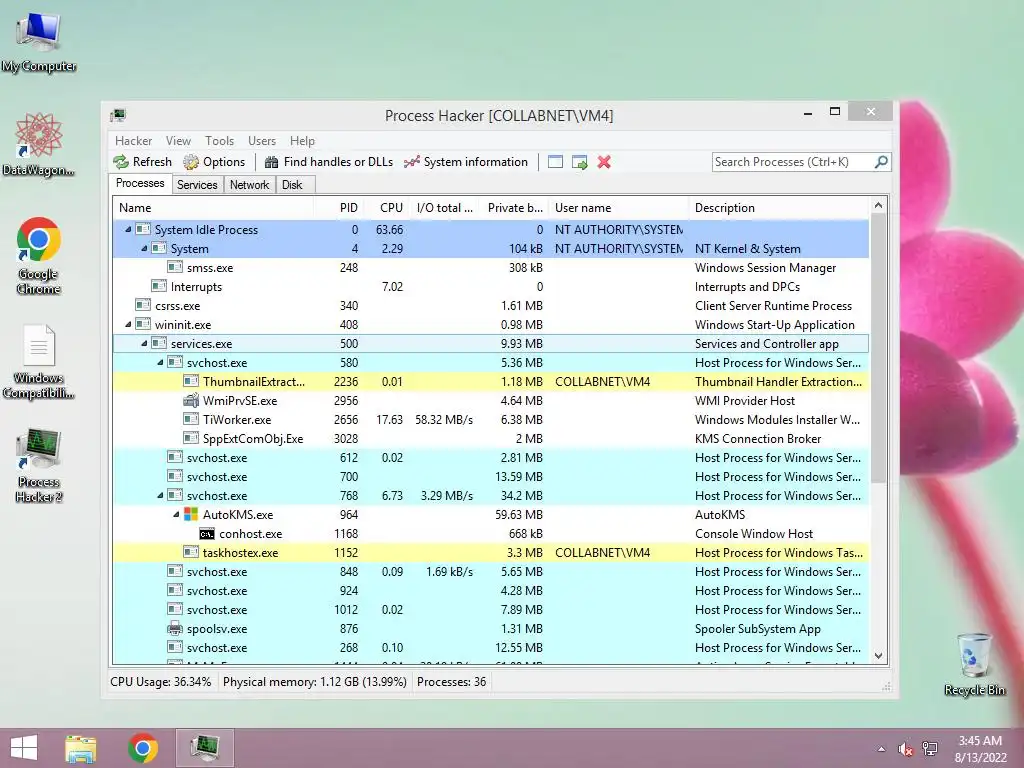Open Chrome from the taskbar
The image size is (1024, 768).
pyautogui.click(x=142, y=748)
